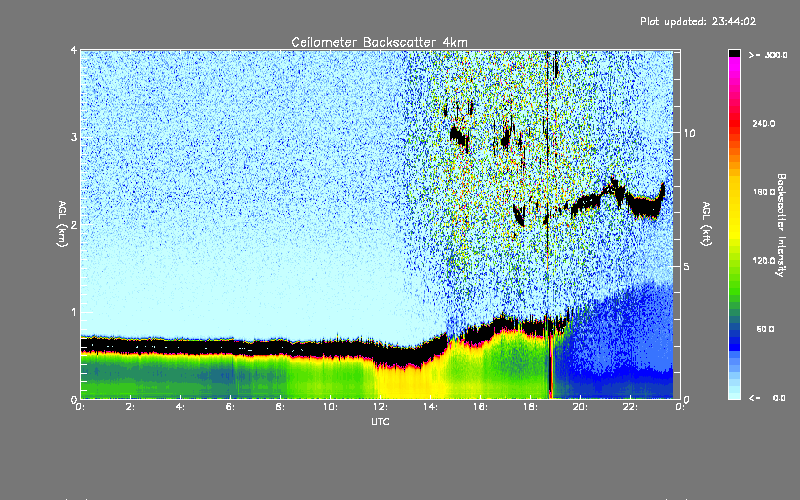
Task: Click the black segment atop the colorbar
Action: tap(734, 53)
